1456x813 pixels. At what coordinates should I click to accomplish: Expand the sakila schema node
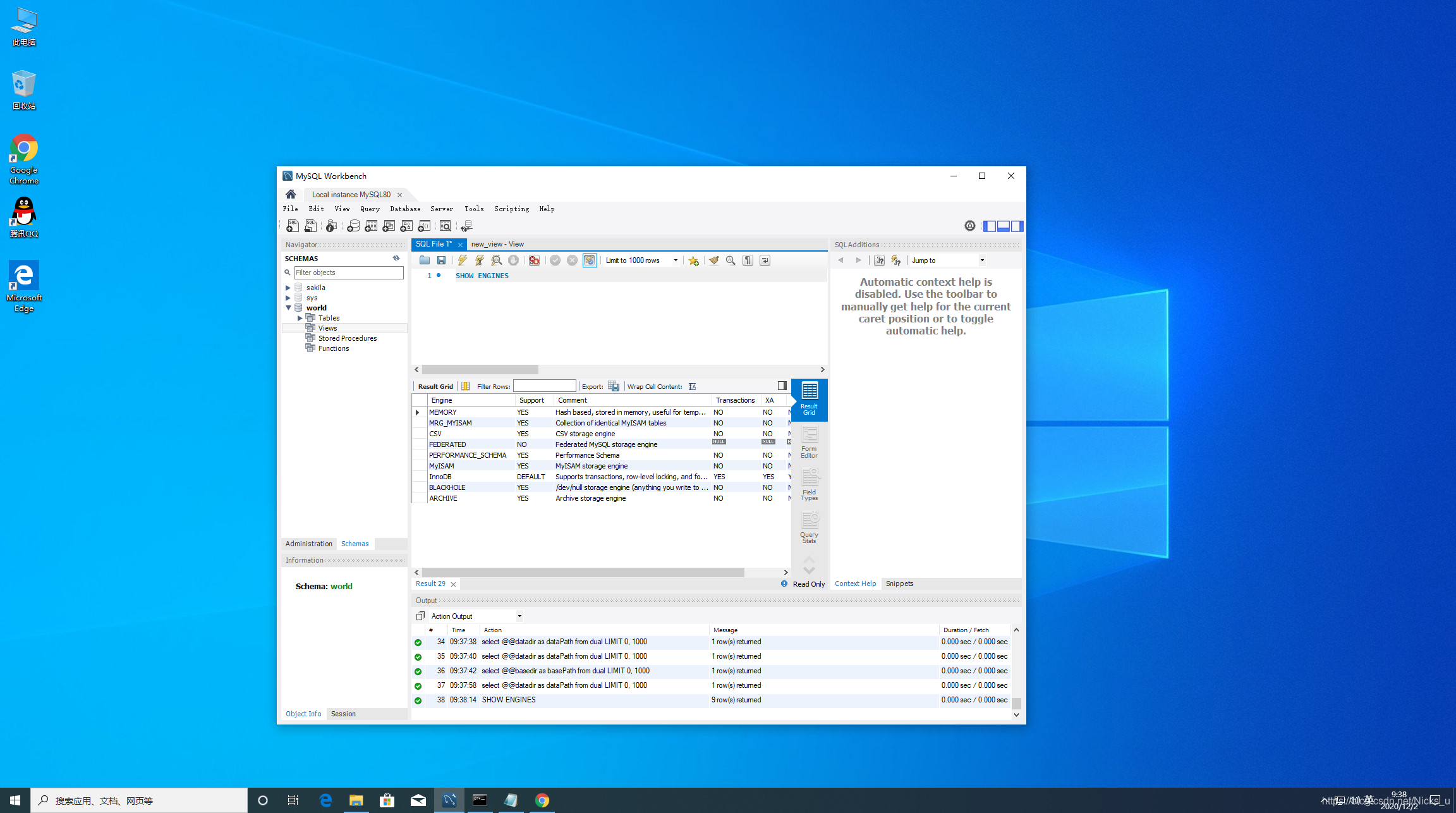288,288
